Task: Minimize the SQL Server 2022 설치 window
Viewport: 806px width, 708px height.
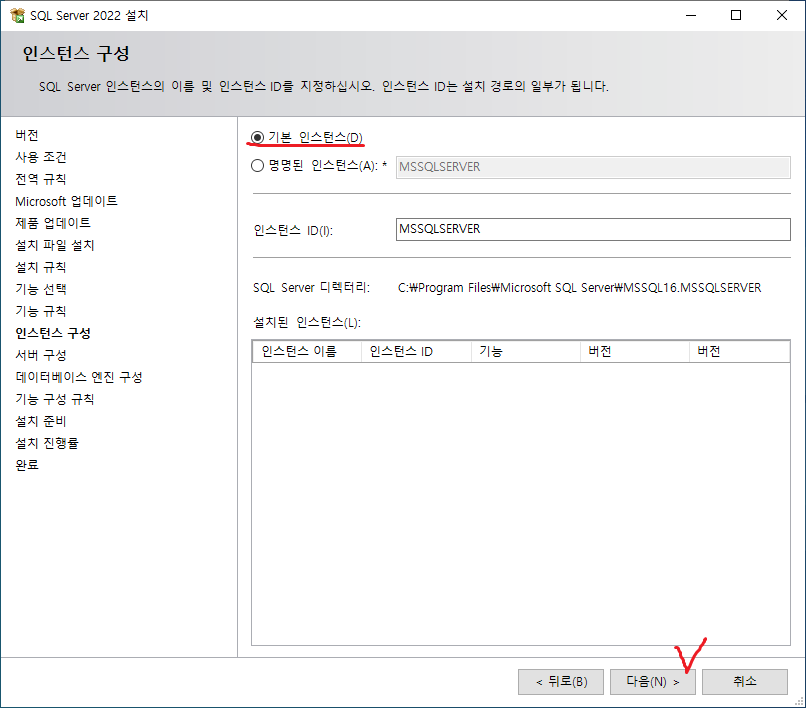Action: tap(691, 15)
